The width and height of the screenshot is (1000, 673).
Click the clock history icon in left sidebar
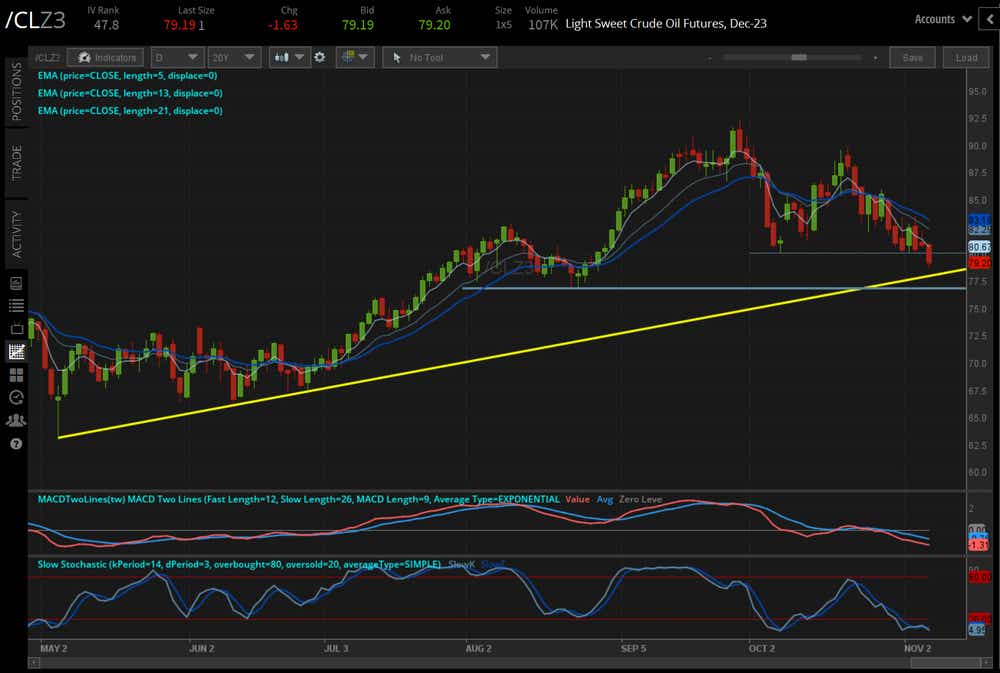click(x=16, y=397)
